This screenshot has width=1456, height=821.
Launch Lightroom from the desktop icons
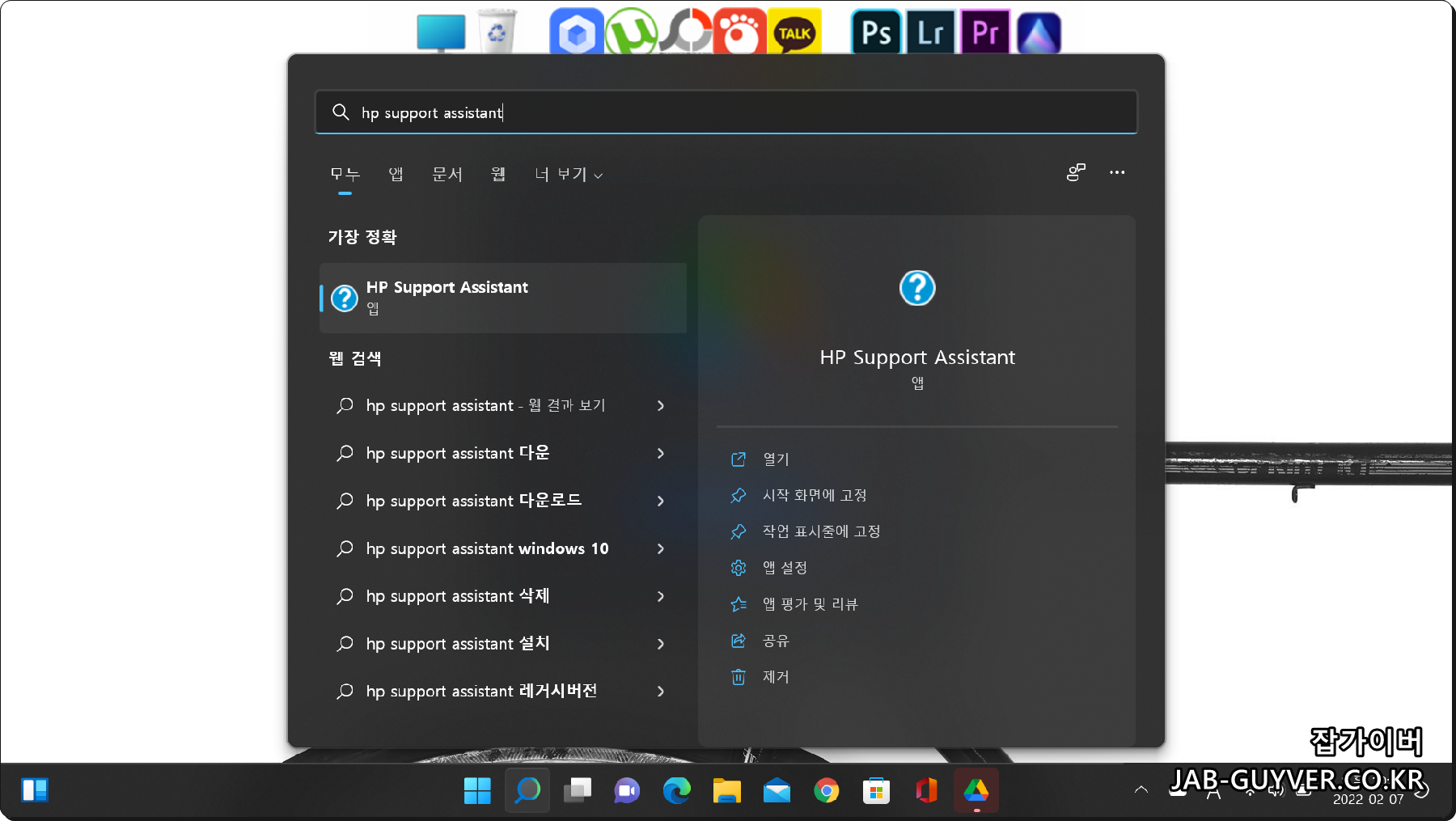930,32
